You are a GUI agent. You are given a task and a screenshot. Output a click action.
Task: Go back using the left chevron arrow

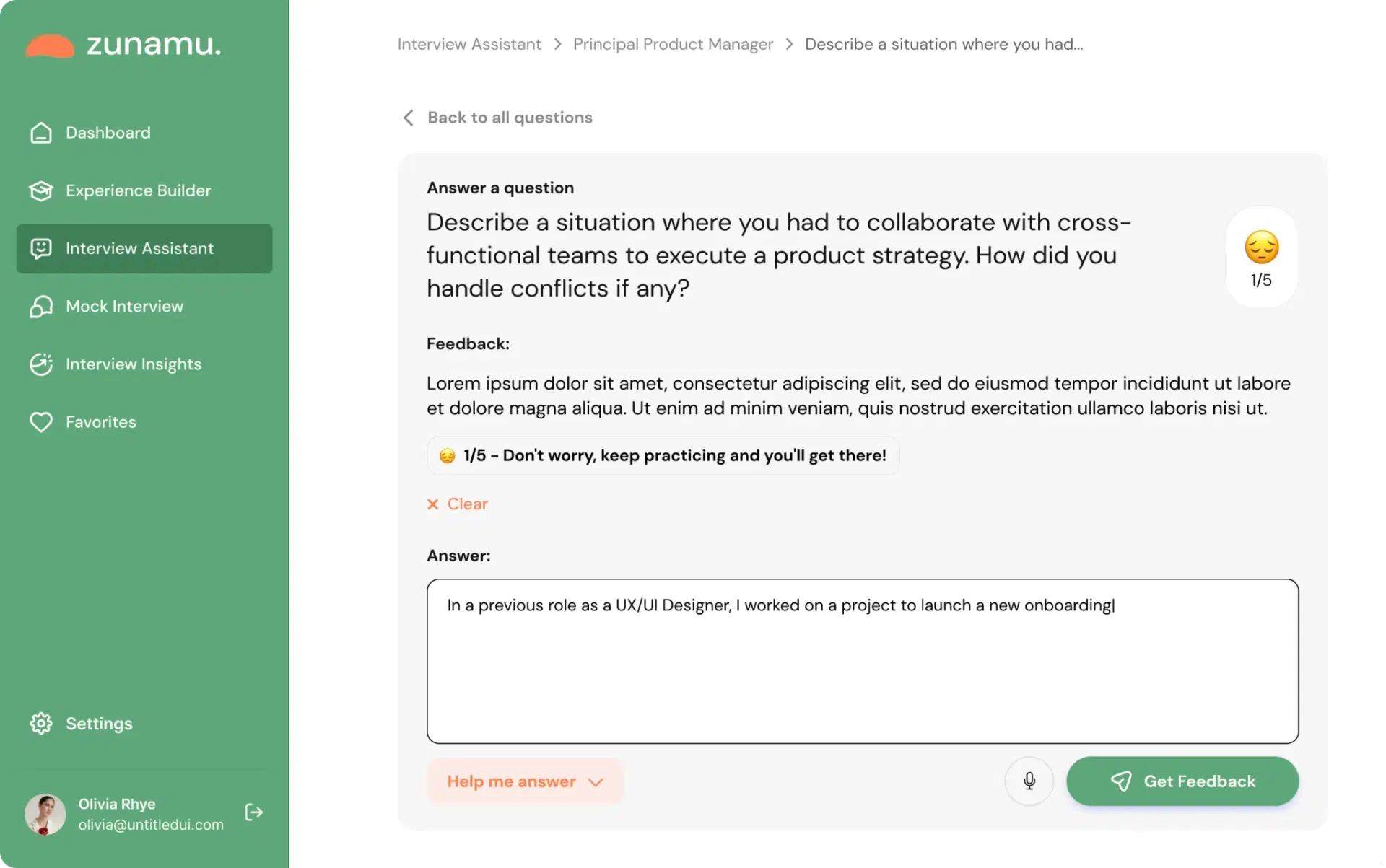tap(408, 118)
